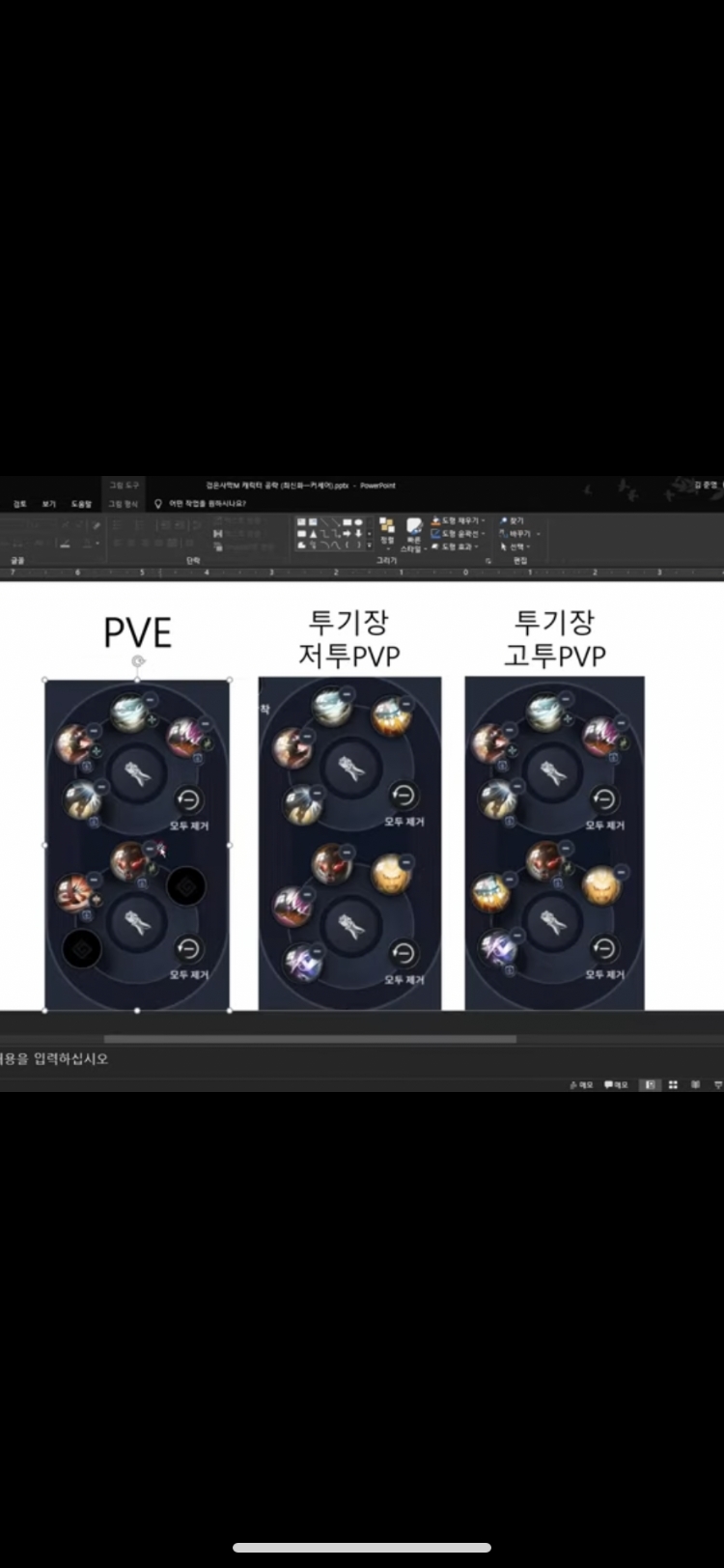The height and width of the screenshot is (1568, 724).
Task: Toggle the comments 메모 button in status bar
Action: point(616,1084)
